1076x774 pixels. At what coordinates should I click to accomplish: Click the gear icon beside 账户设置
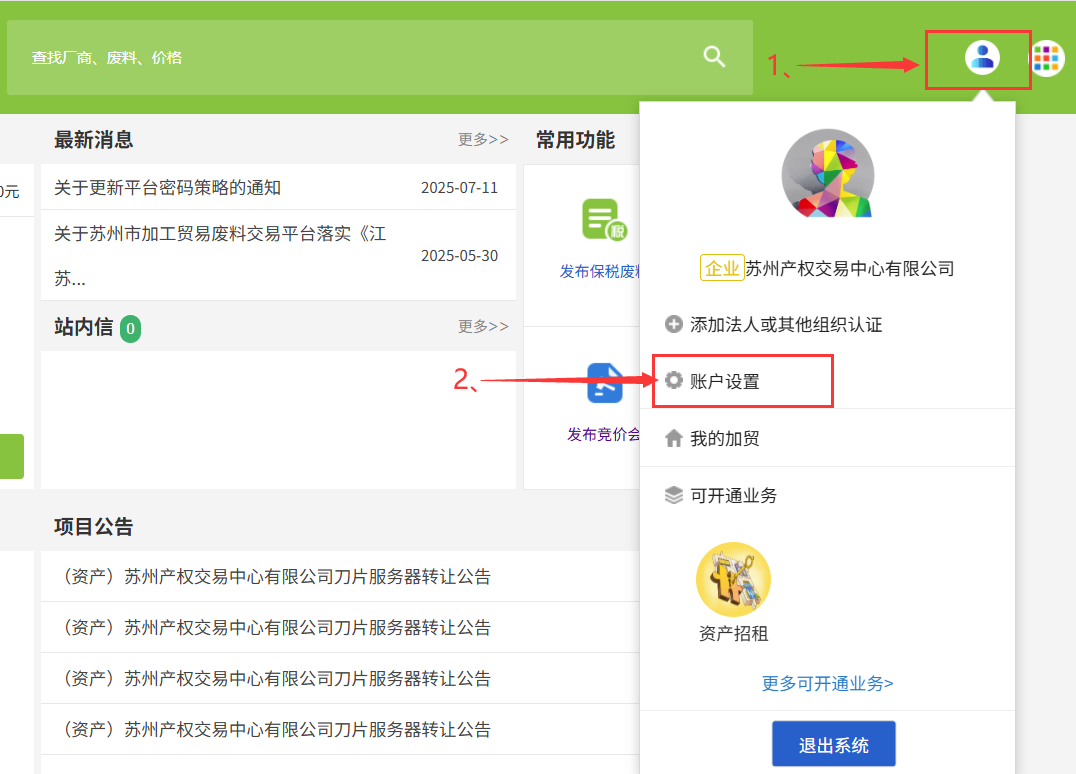[674, 381]
